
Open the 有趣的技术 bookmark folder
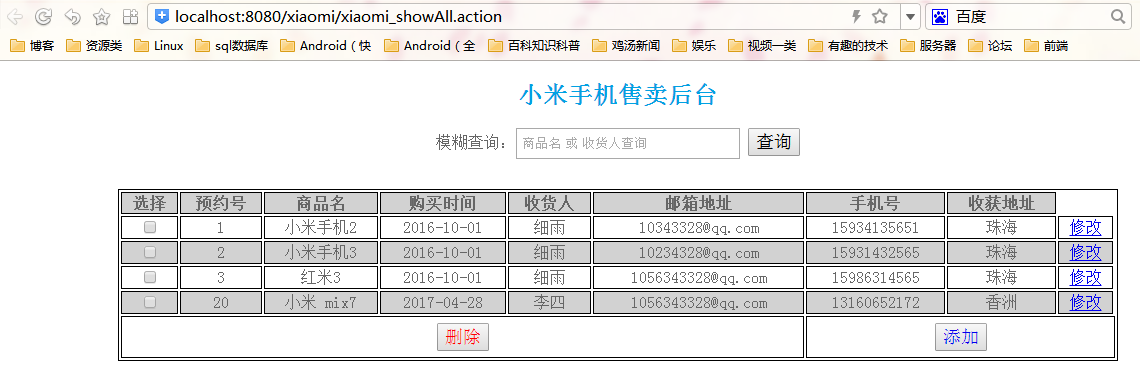(x=848, y=46)
